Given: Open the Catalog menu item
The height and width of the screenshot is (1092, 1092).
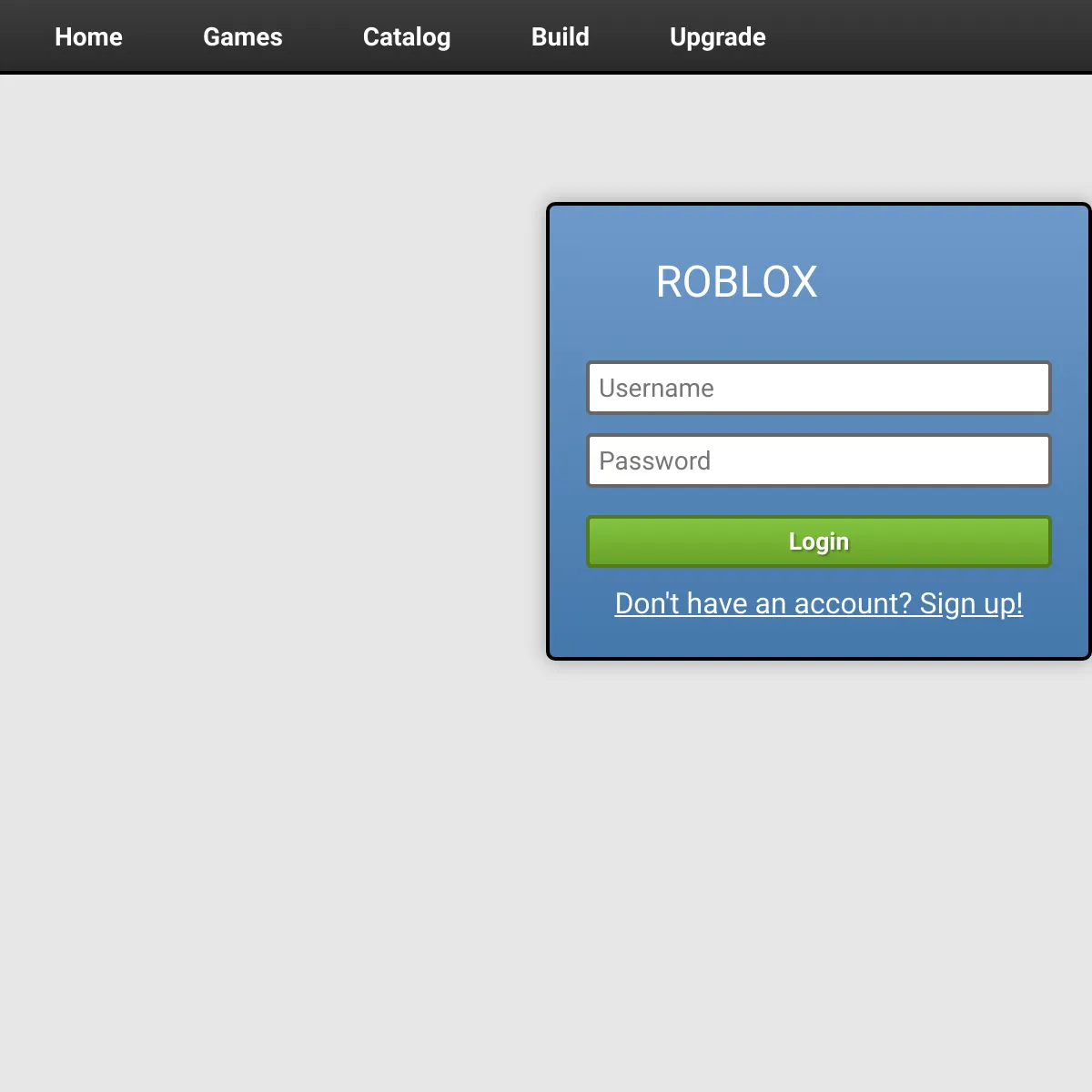Looking at the screenshot, I should coord(407,36).
